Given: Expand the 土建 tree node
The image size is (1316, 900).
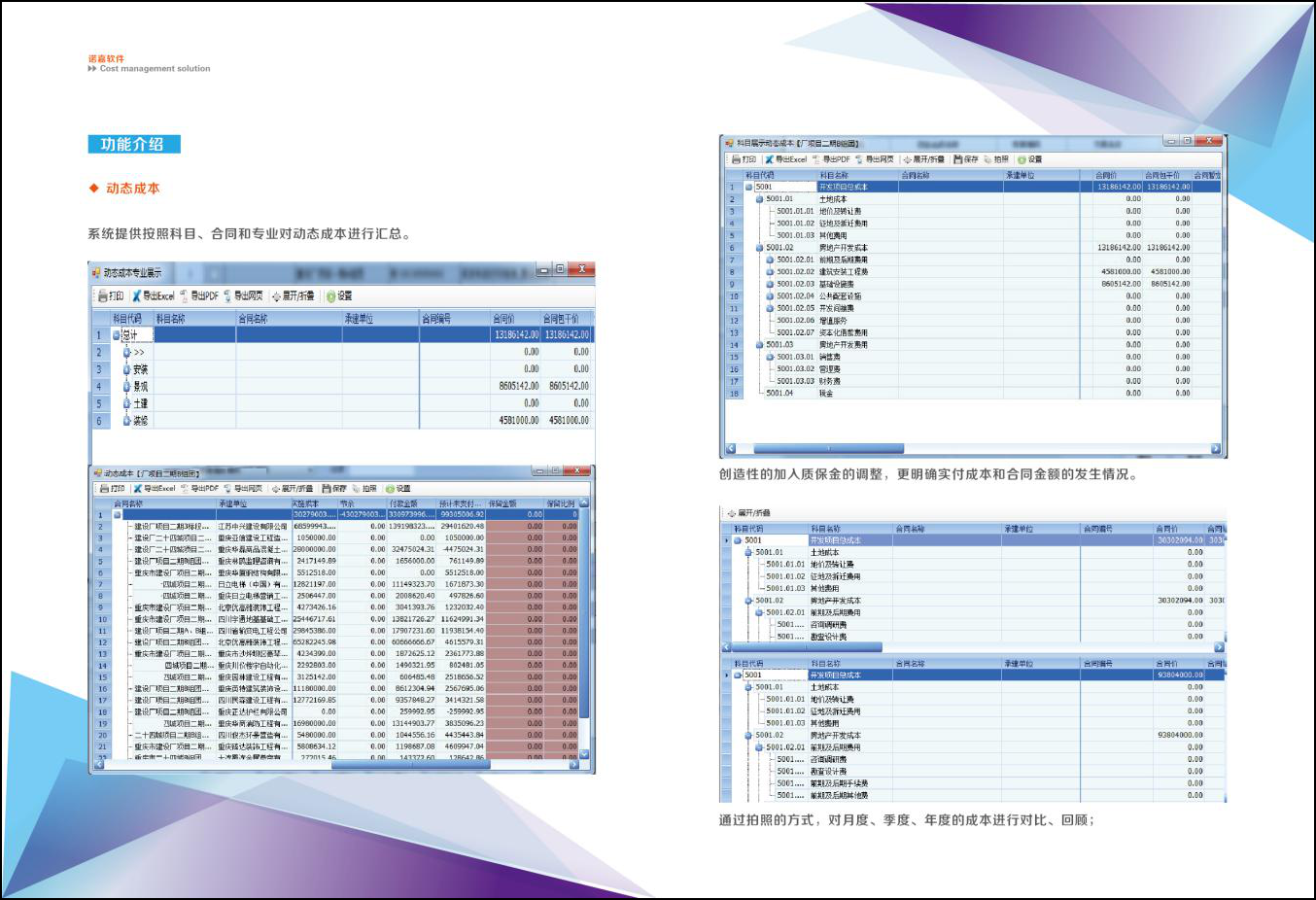Looking at the screenshot, I should pyautogui.click(x=127, y=403).
